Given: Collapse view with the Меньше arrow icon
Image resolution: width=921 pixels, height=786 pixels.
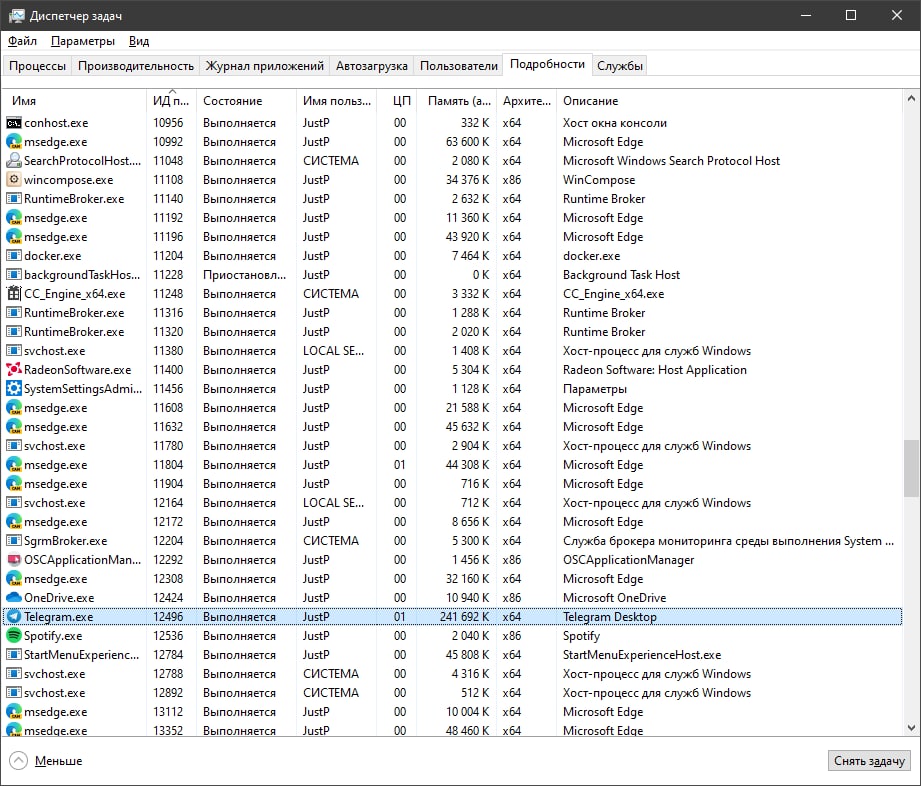Looking at the screenshot, I should [19, 761].
